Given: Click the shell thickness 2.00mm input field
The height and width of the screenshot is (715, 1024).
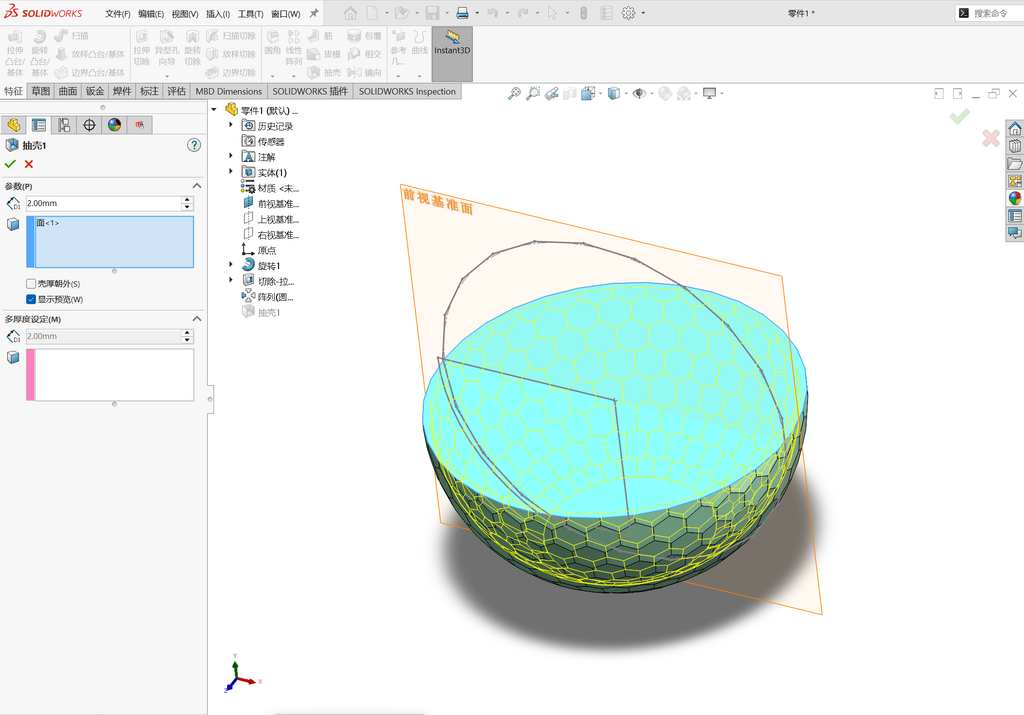Looking at the screenshot, I should click(103, 203).
